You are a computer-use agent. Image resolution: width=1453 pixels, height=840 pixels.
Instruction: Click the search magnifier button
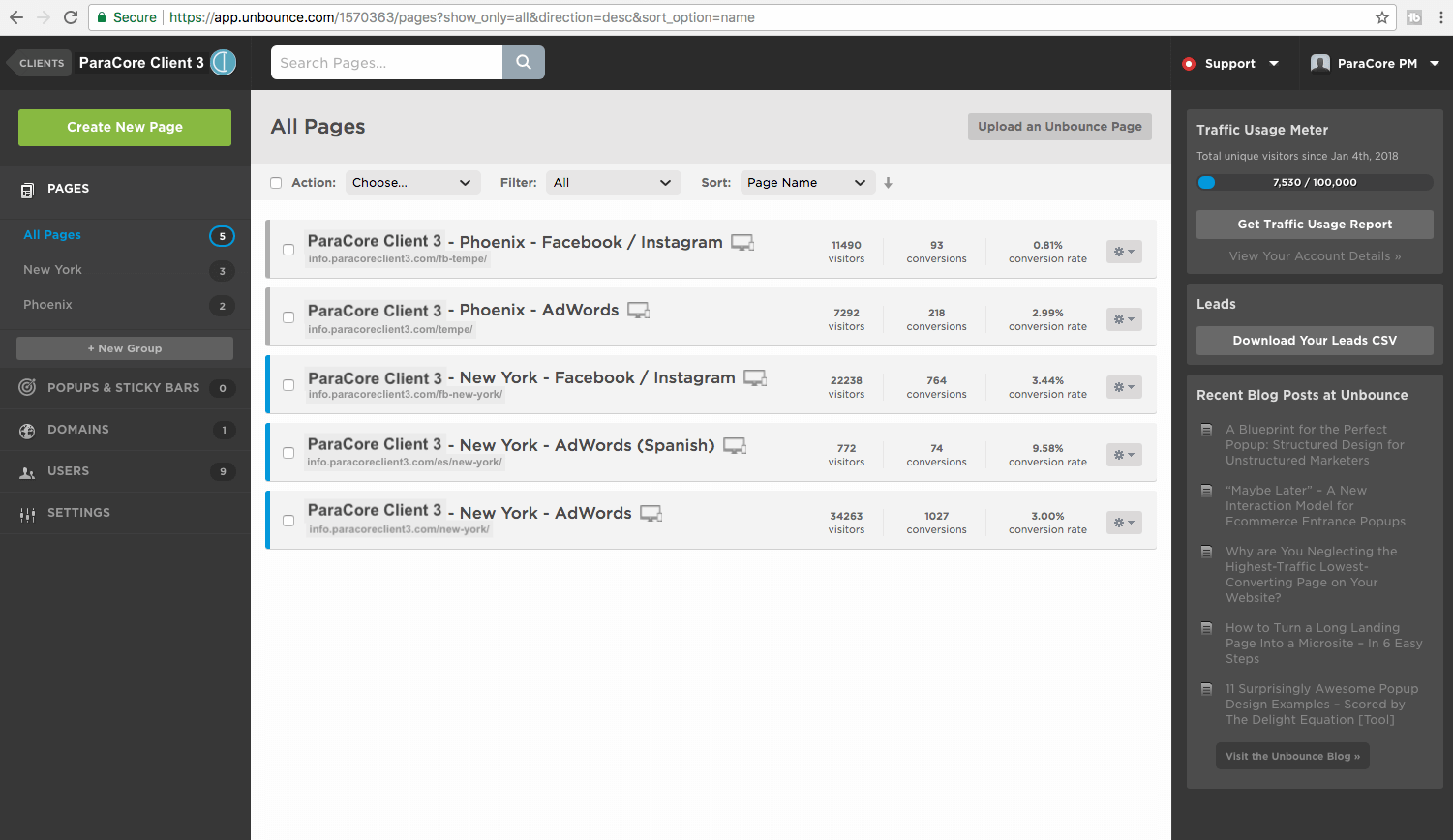click(x=524, y=62)
